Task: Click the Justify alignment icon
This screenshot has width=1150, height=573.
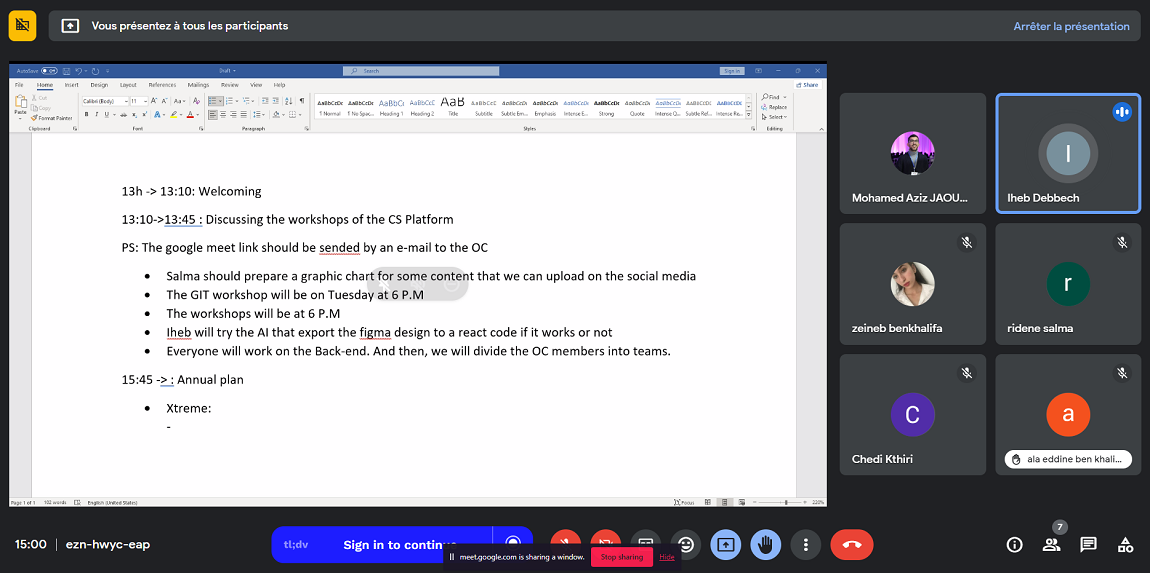Action: 243,114
